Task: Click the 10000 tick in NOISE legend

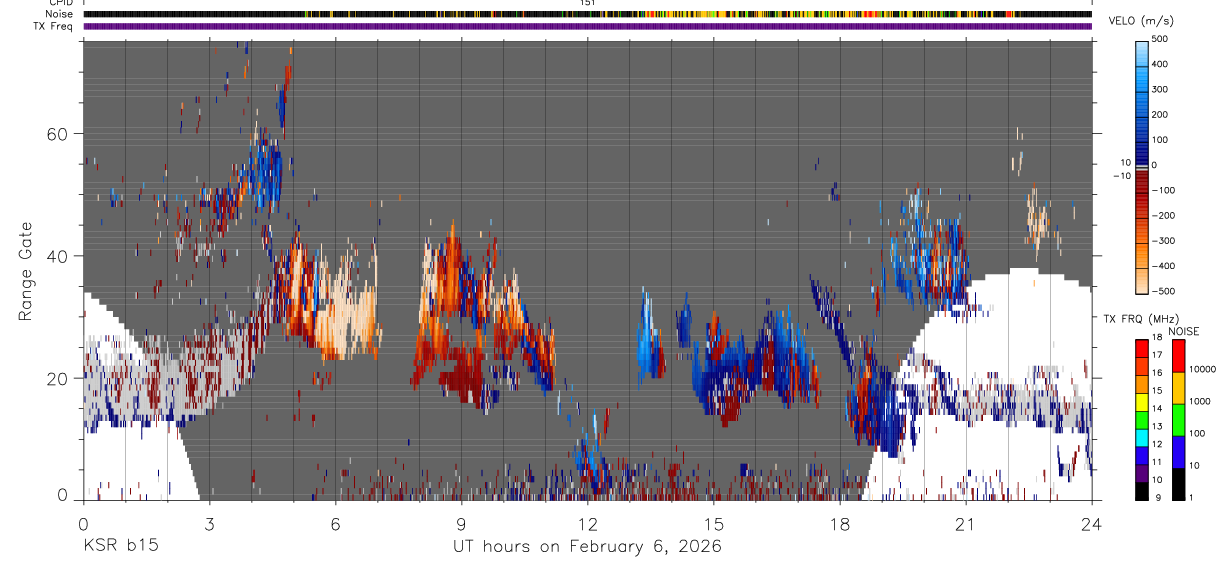Action: pyautogui.click(x=1202, y=370)
